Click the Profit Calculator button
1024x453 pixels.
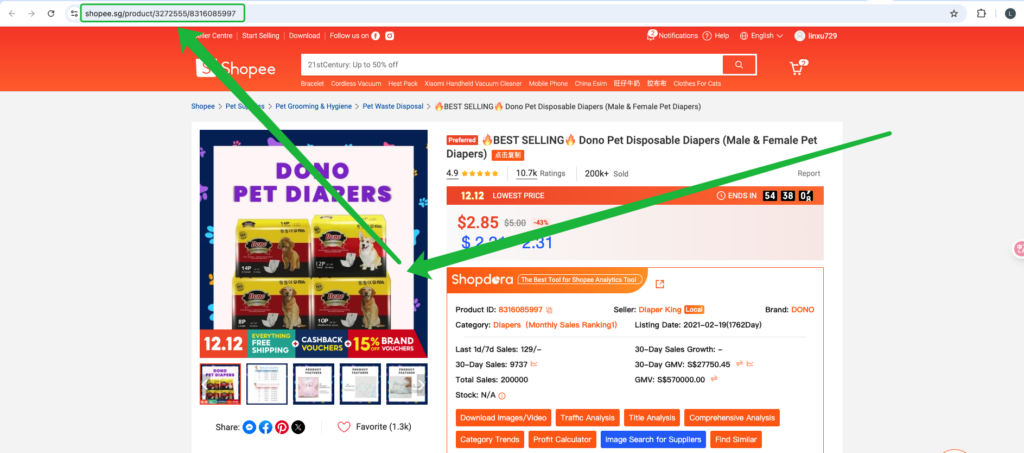click(562, 439)
